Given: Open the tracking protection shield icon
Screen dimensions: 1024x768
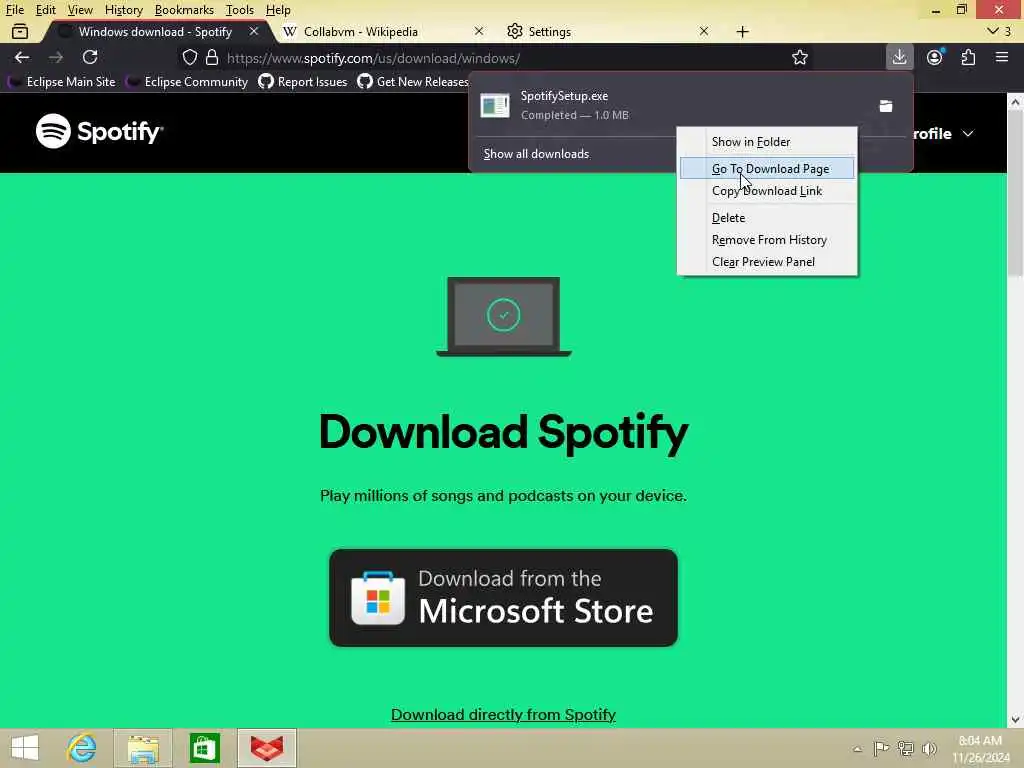Looking at the screenshot, I should coord(189,57).
